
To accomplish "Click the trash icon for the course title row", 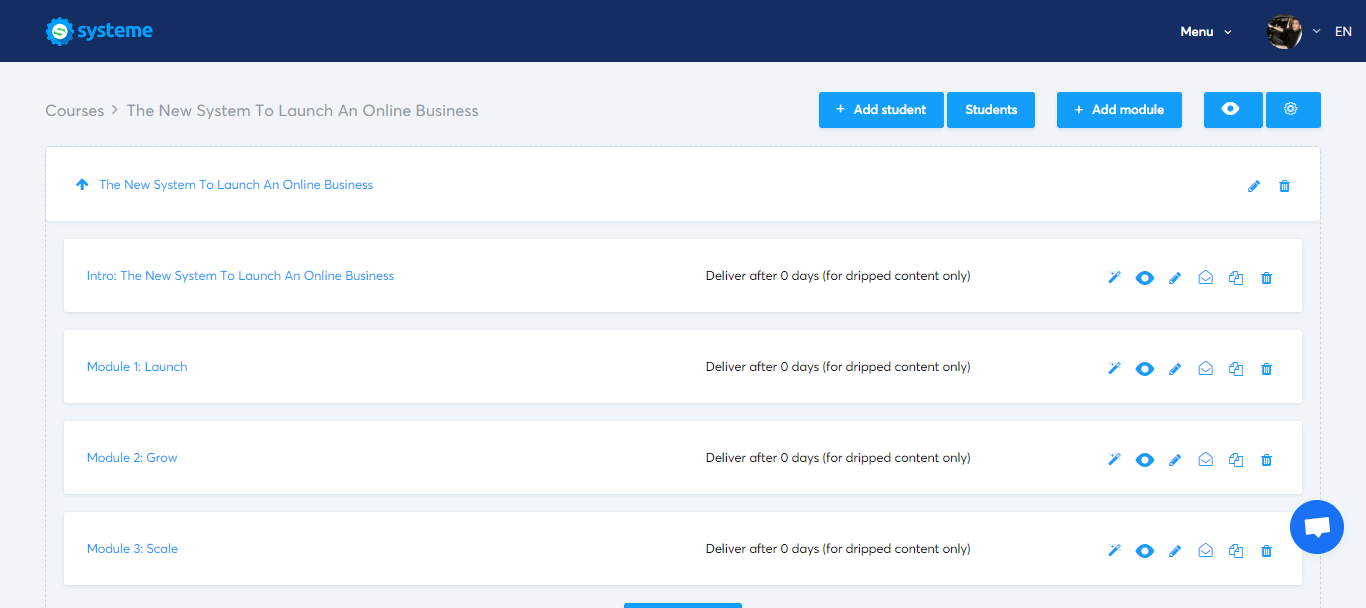I will click(x=1285, y=186).
